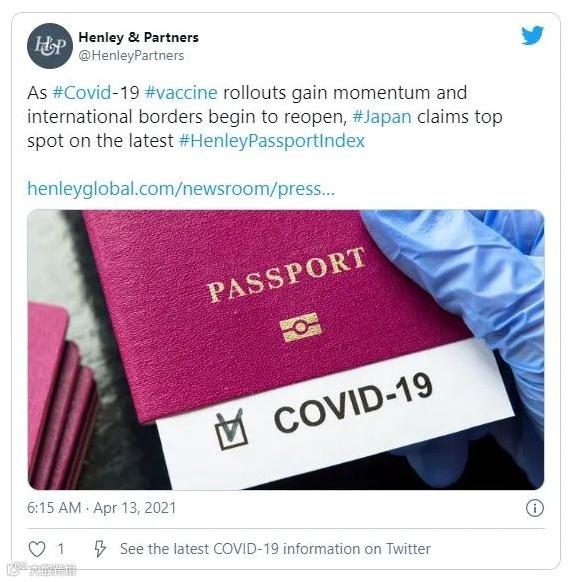Screen dimensions: 571x582
Task: Click the checked box in the COVID-19 image
Action: tap(231, 429)
